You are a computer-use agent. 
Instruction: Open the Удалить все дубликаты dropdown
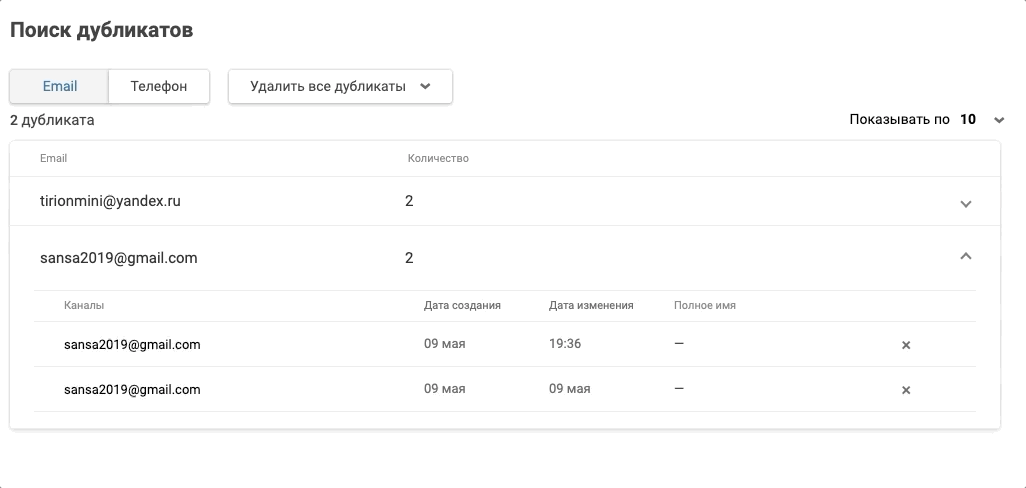340,86
